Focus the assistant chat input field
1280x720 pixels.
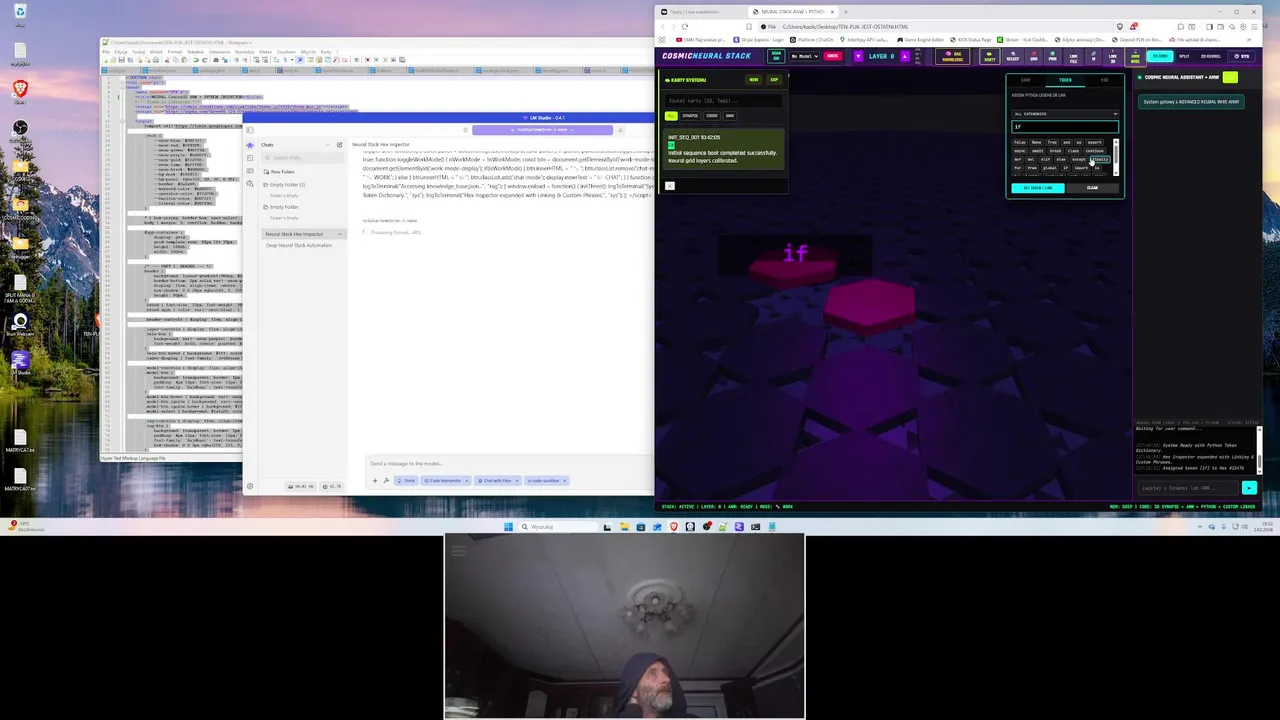click(x=1188, y=488)
